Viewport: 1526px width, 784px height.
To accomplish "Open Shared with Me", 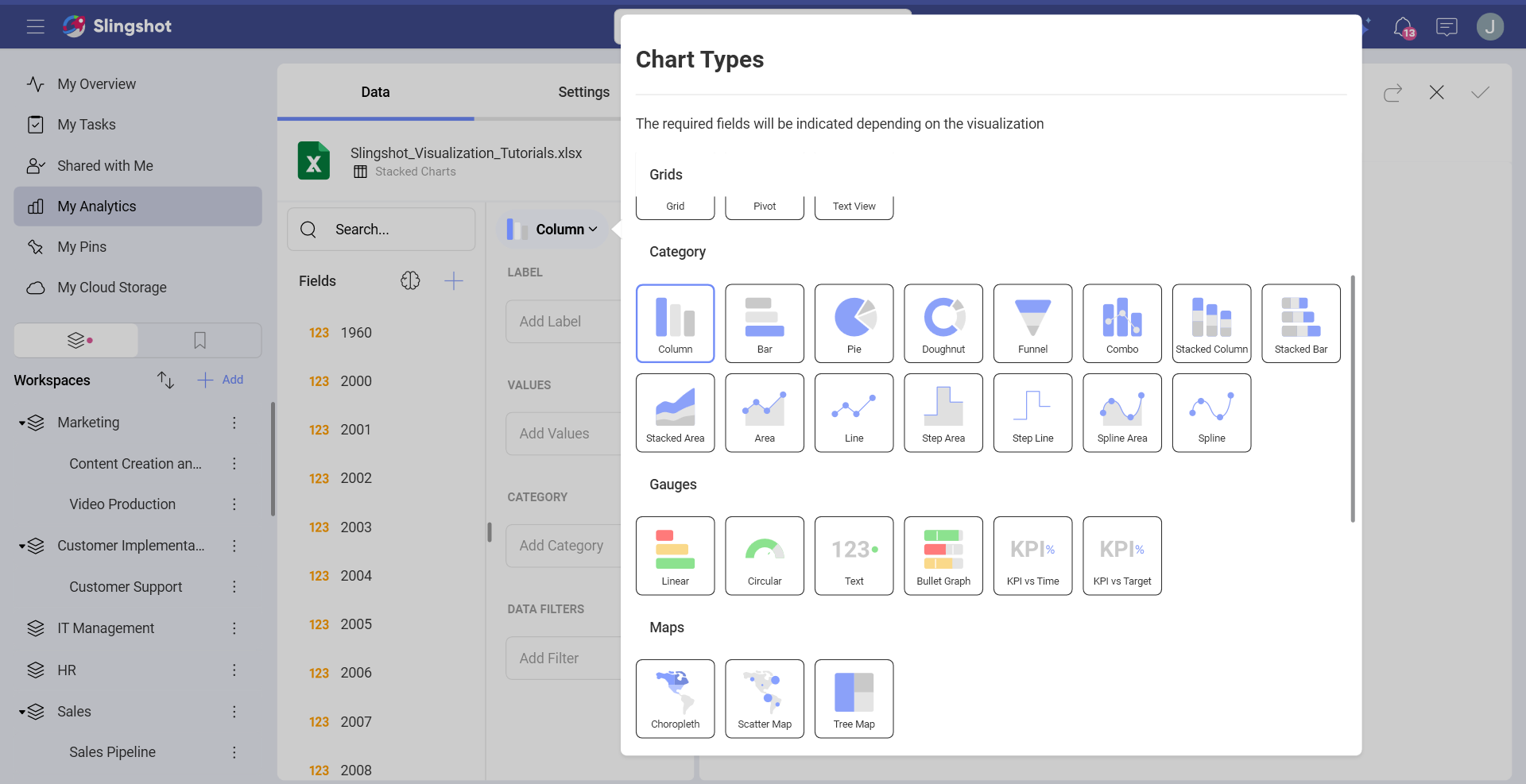I will pos(137,166).
